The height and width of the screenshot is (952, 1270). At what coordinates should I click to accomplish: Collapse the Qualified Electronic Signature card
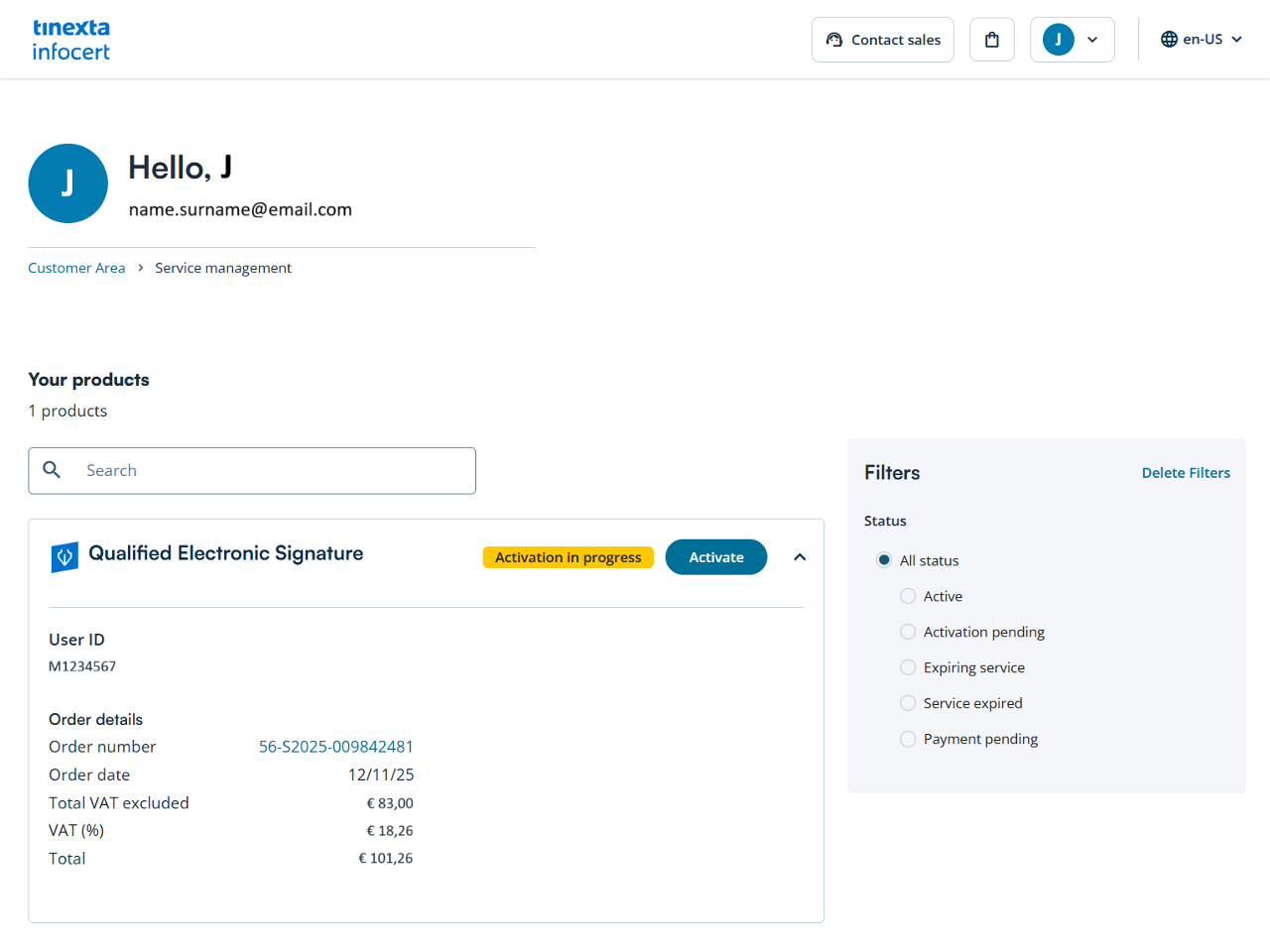tap(800, 557)
